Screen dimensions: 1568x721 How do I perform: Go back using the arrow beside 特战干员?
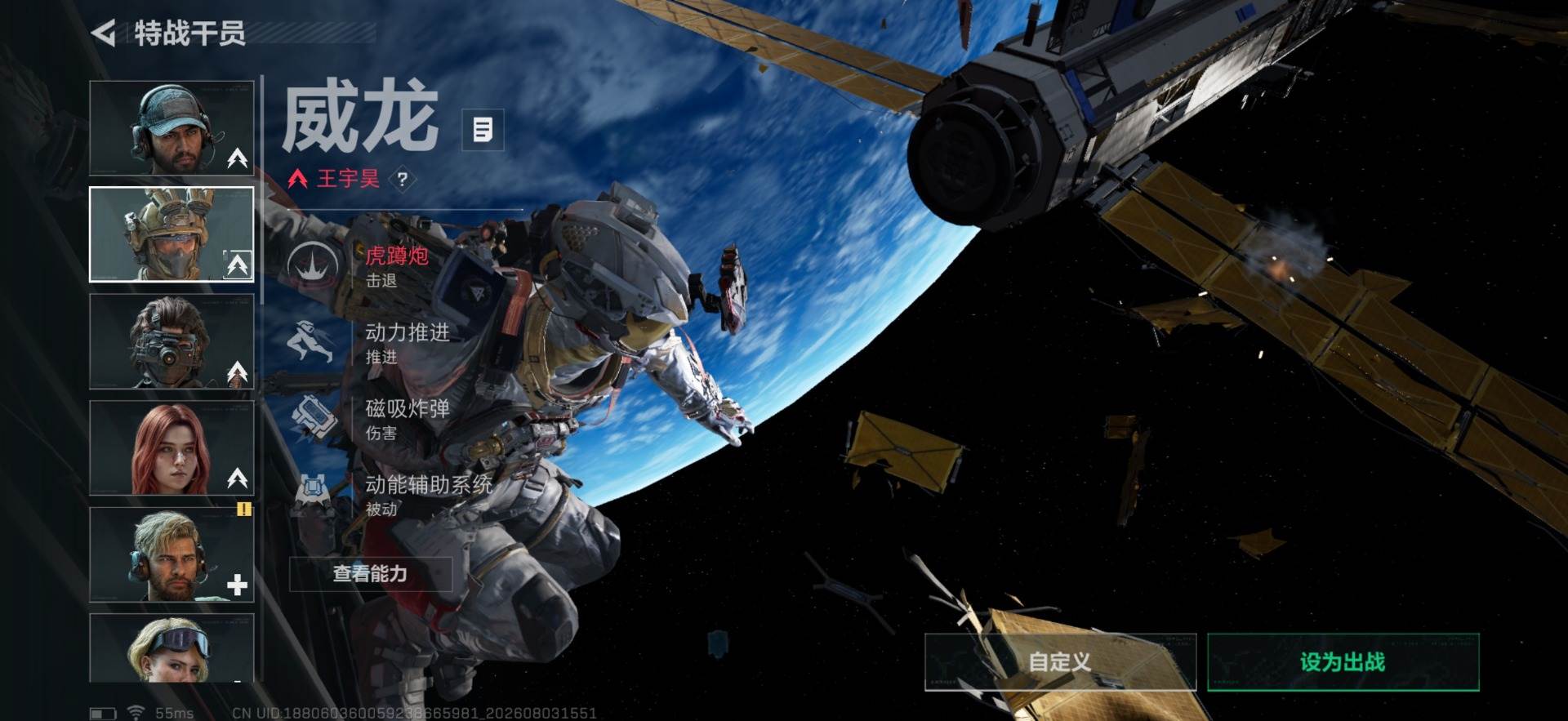pos(104,33)
